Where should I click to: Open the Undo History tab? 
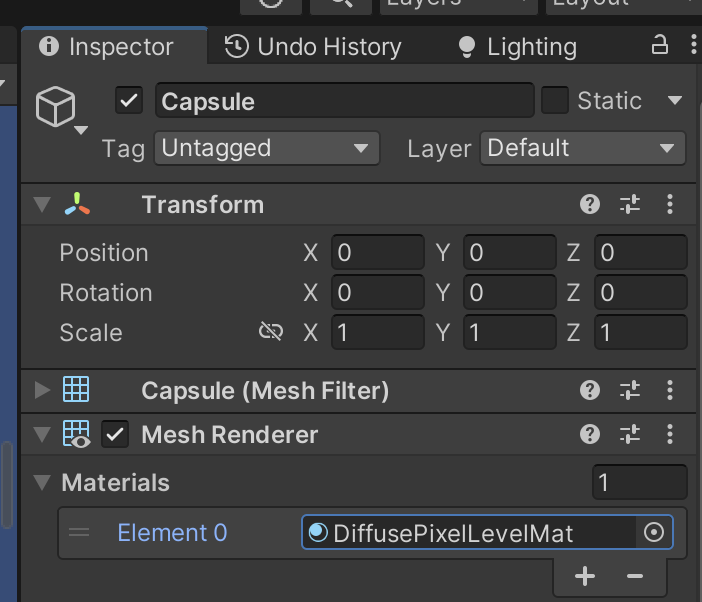[312, 47]
